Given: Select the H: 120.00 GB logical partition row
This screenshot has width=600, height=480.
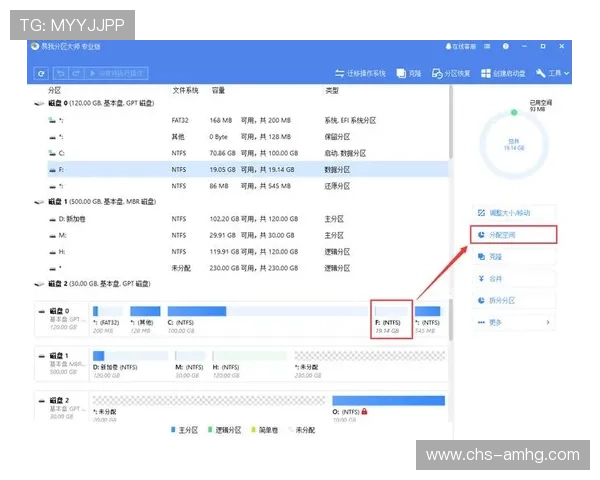Looking at the screenshot, I should click(x=248, y=252).
